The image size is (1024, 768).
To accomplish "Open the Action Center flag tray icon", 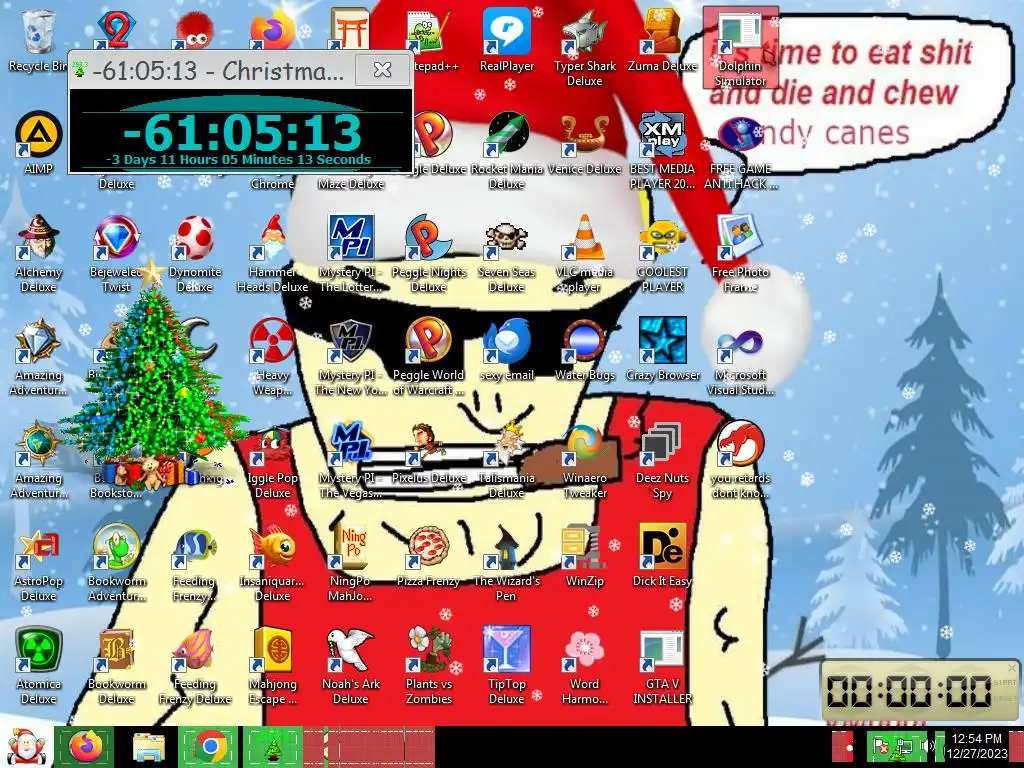I will pos(881,745).
